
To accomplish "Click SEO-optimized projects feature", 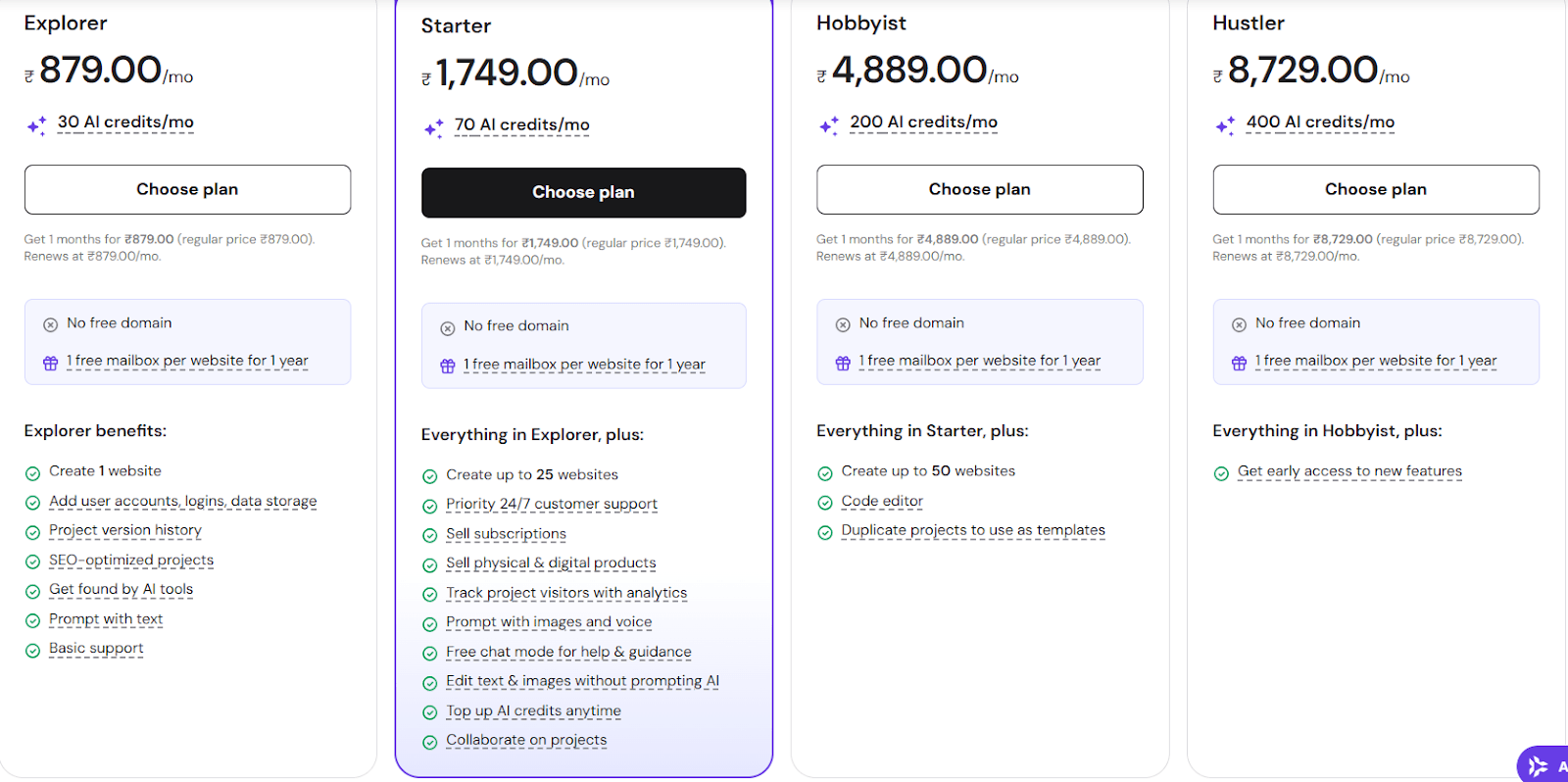I will pyautogui.click(x=131, y=561).
